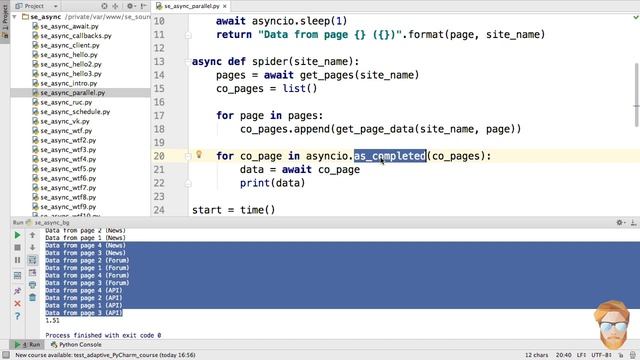Screen dimensions: 640x360
Task: Change line separator LF in status bar
Action: (x=581, y=355)
